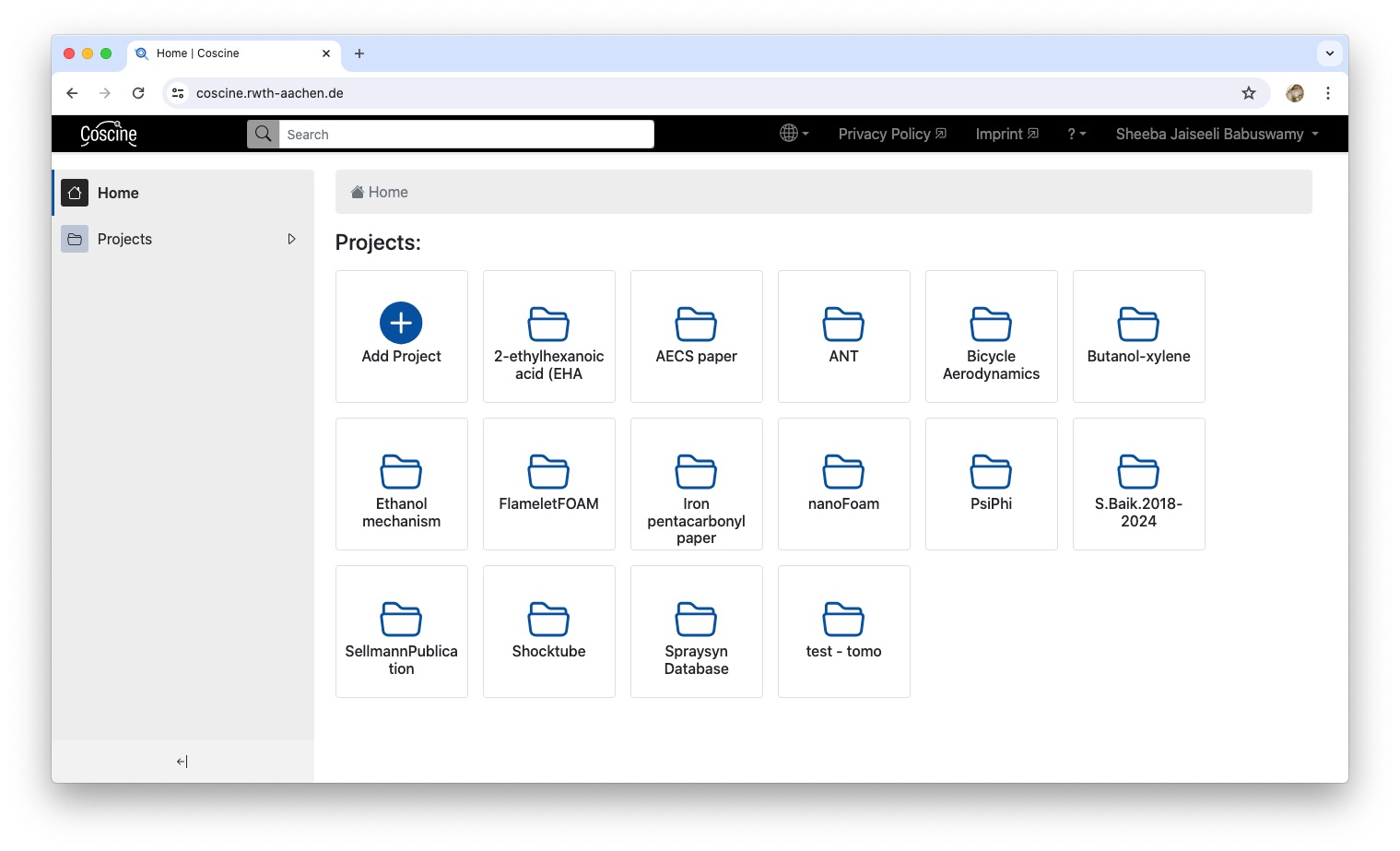
Task: Click the Add Project plus icon
Action: (401, 323)
